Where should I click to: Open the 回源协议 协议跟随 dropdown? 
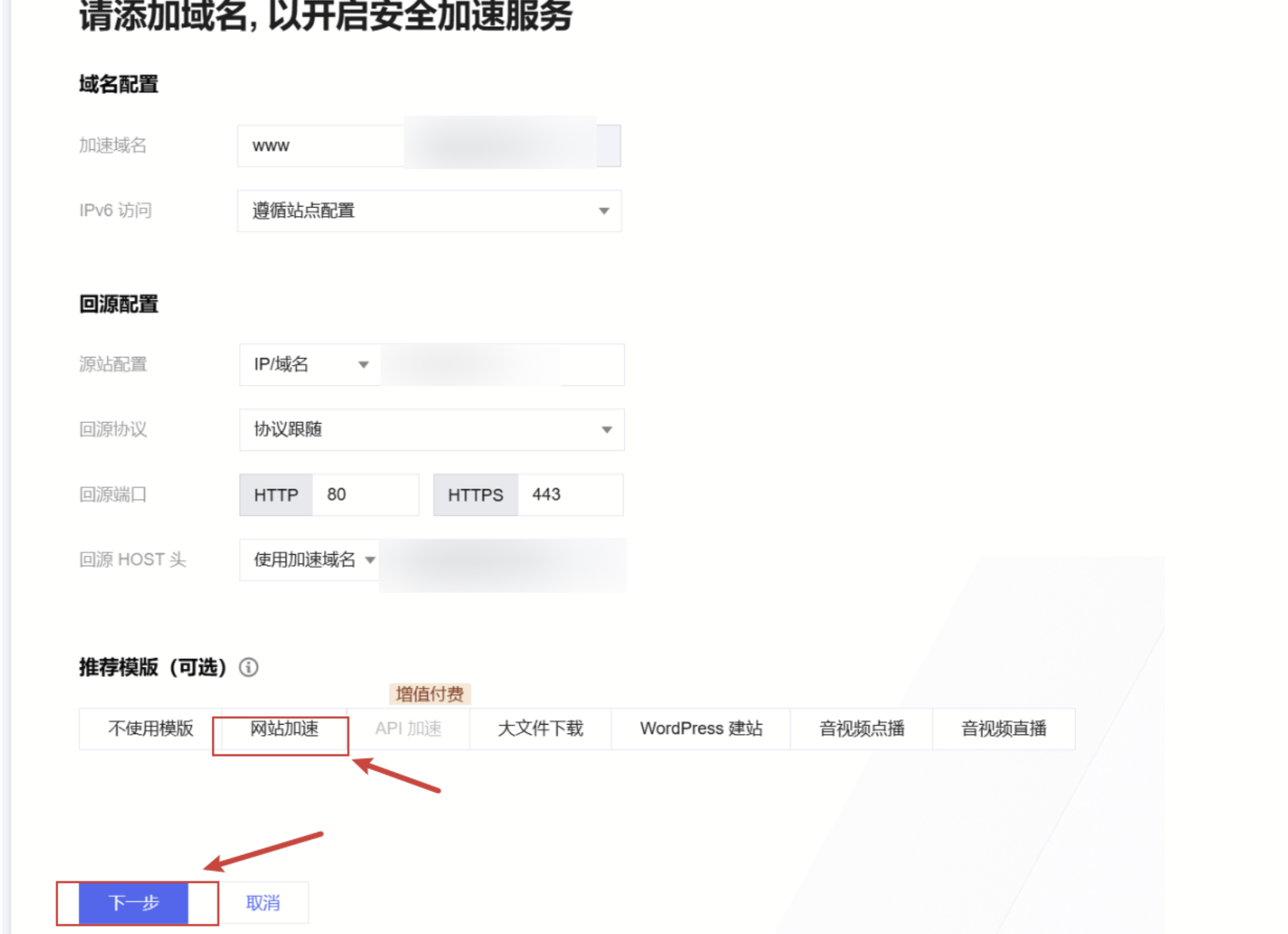[x=431, y=430]
